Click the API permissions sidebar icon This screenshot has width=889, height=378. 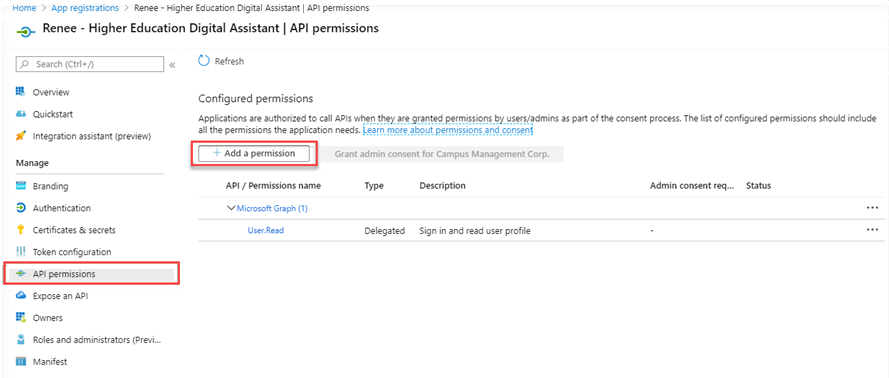pyautogui.click(x=21, y=274)
